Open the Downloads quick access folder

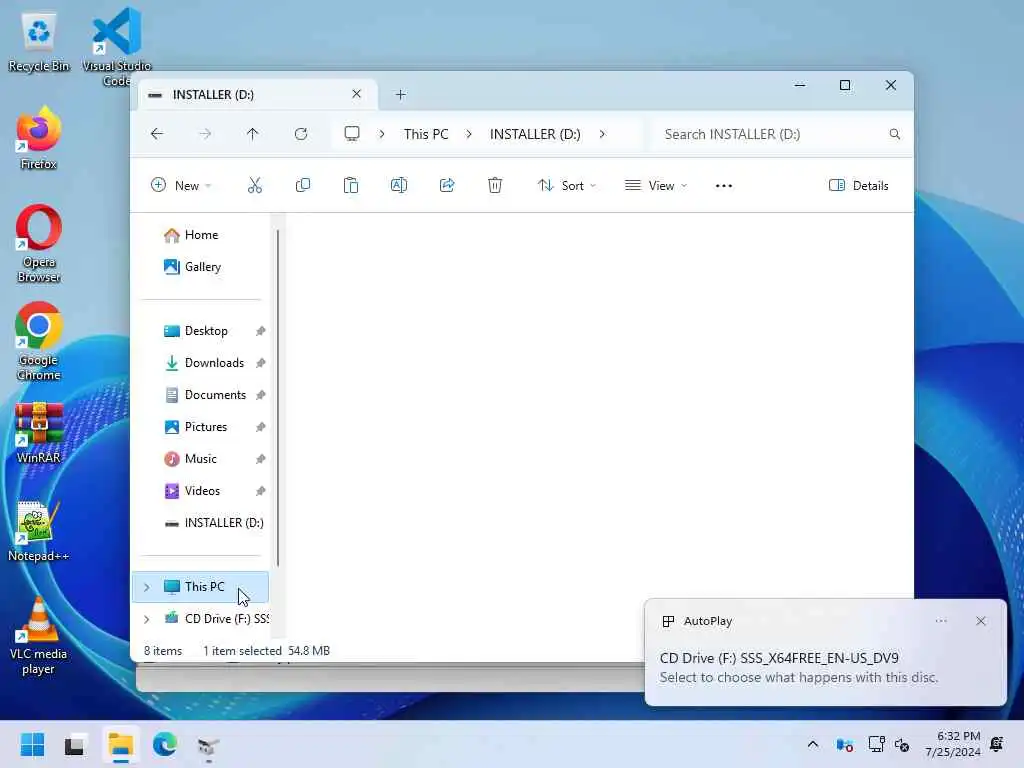201,363
